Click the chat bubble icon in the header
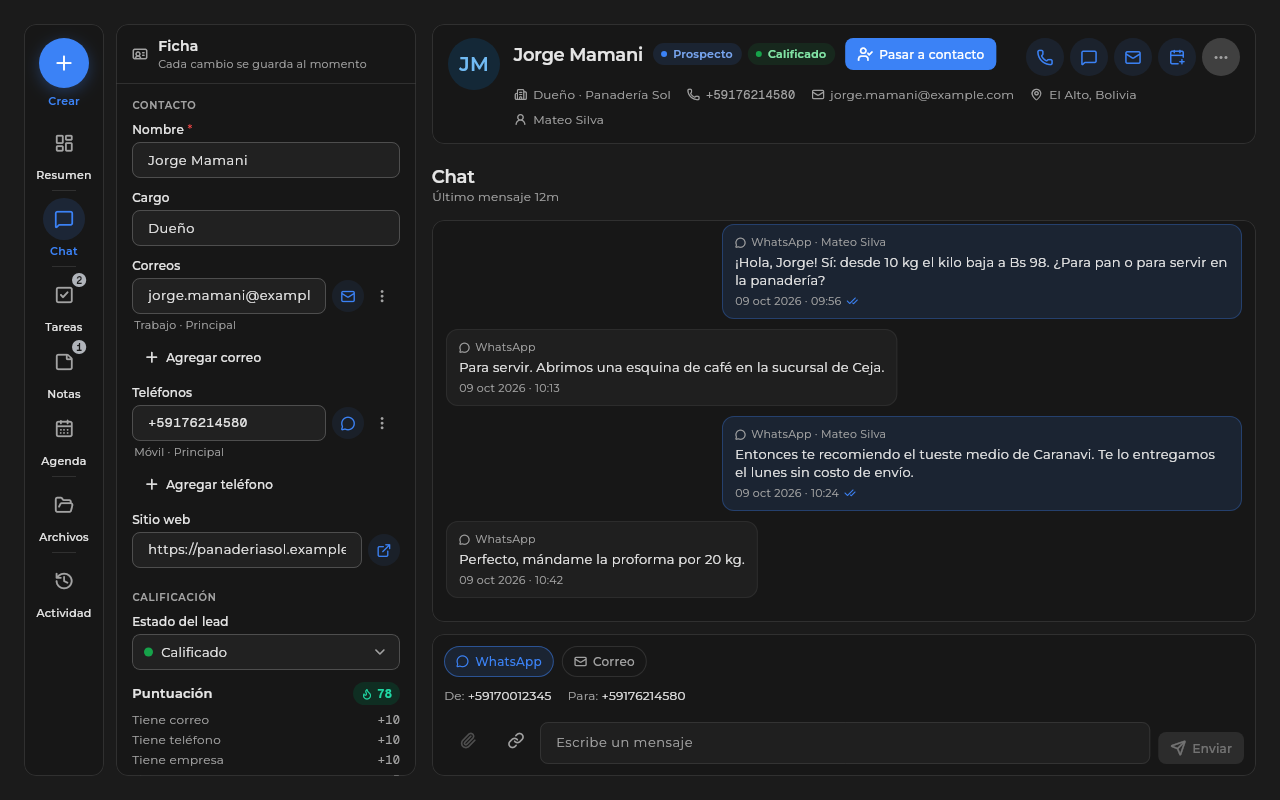 [1089, 57]
